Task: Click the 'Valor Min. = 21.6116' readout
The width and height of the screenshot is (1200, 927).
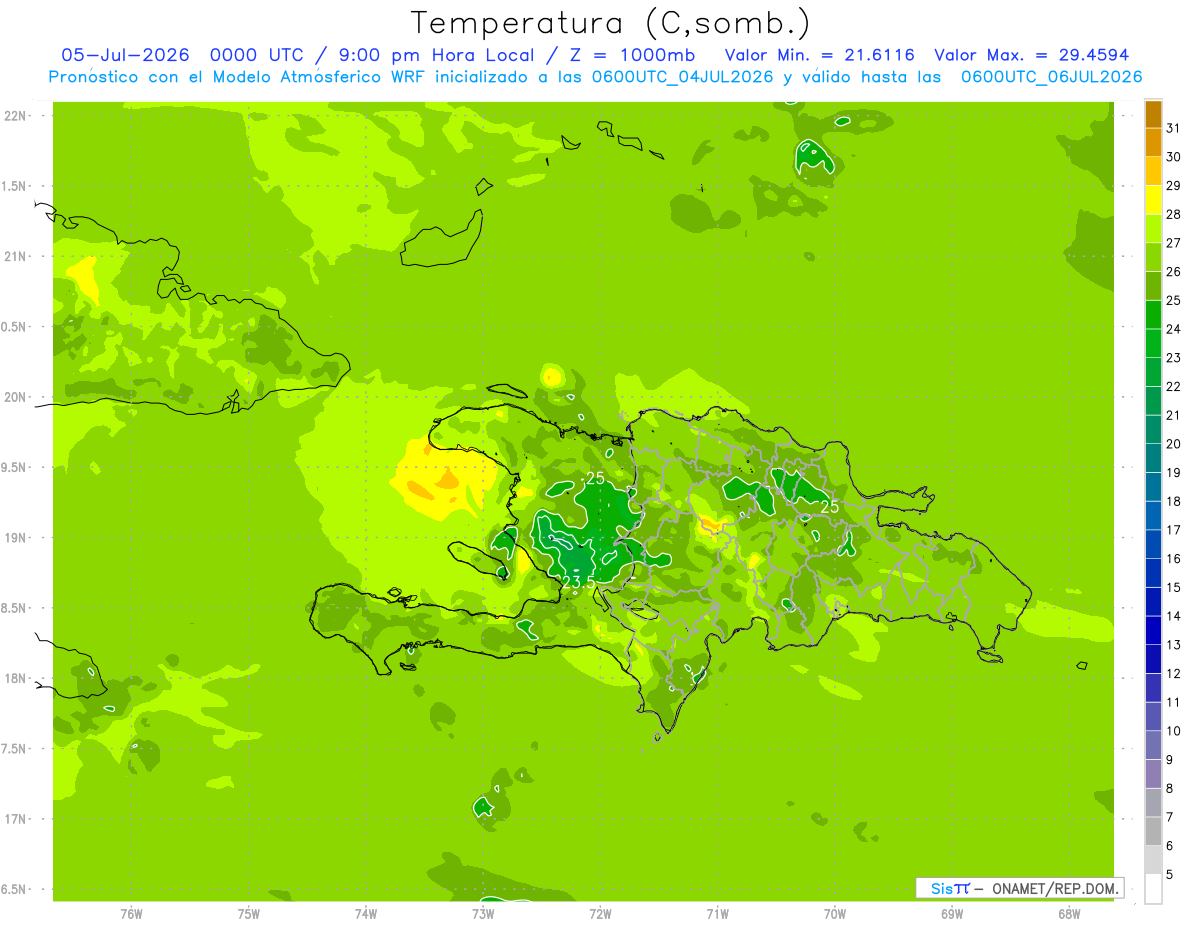Action: pos(819,55)
